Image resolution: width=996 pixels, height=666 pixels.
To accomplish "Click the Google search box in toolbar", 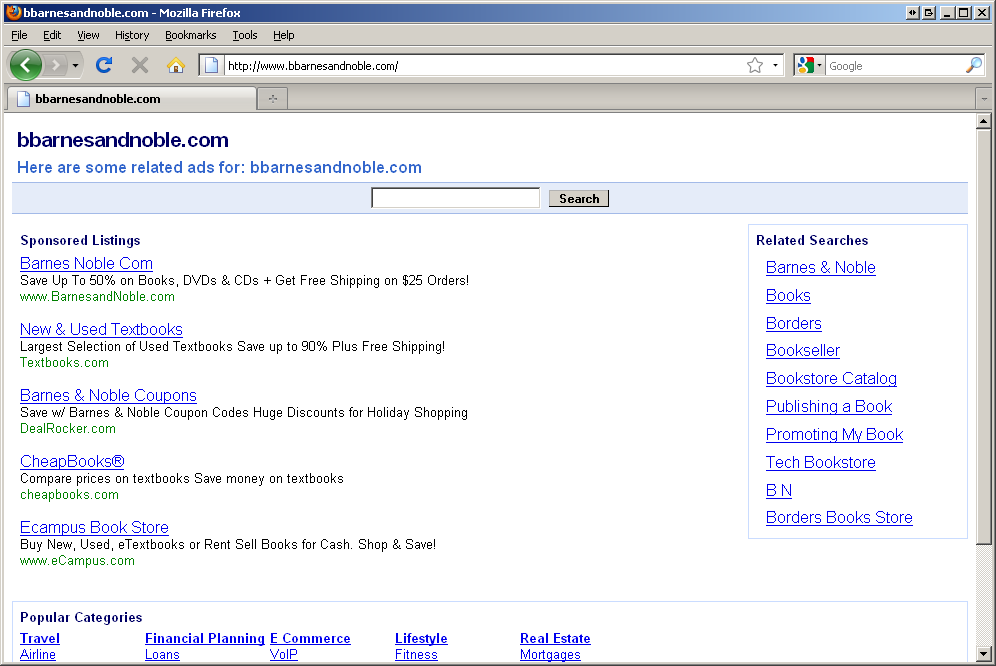I will tap(894, 65).
